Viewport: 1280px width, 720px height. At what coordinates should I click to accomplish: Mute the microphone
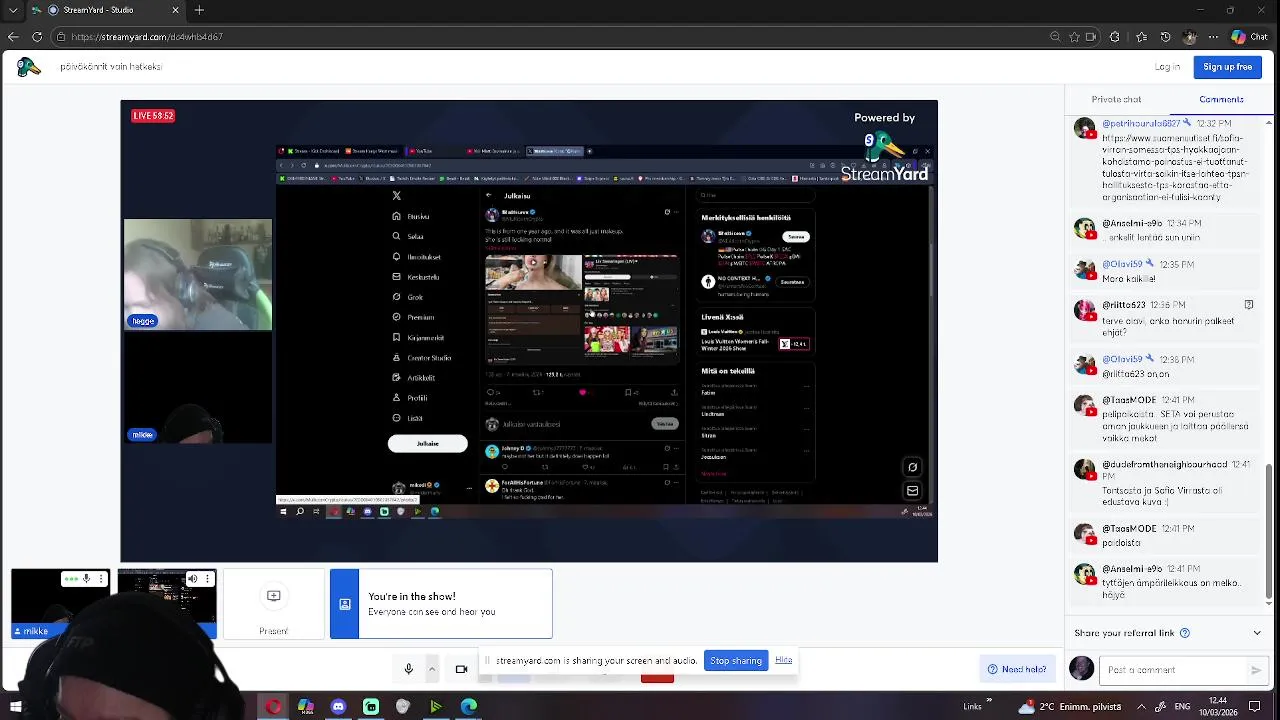pyautogui.click(x=408, y=669)
